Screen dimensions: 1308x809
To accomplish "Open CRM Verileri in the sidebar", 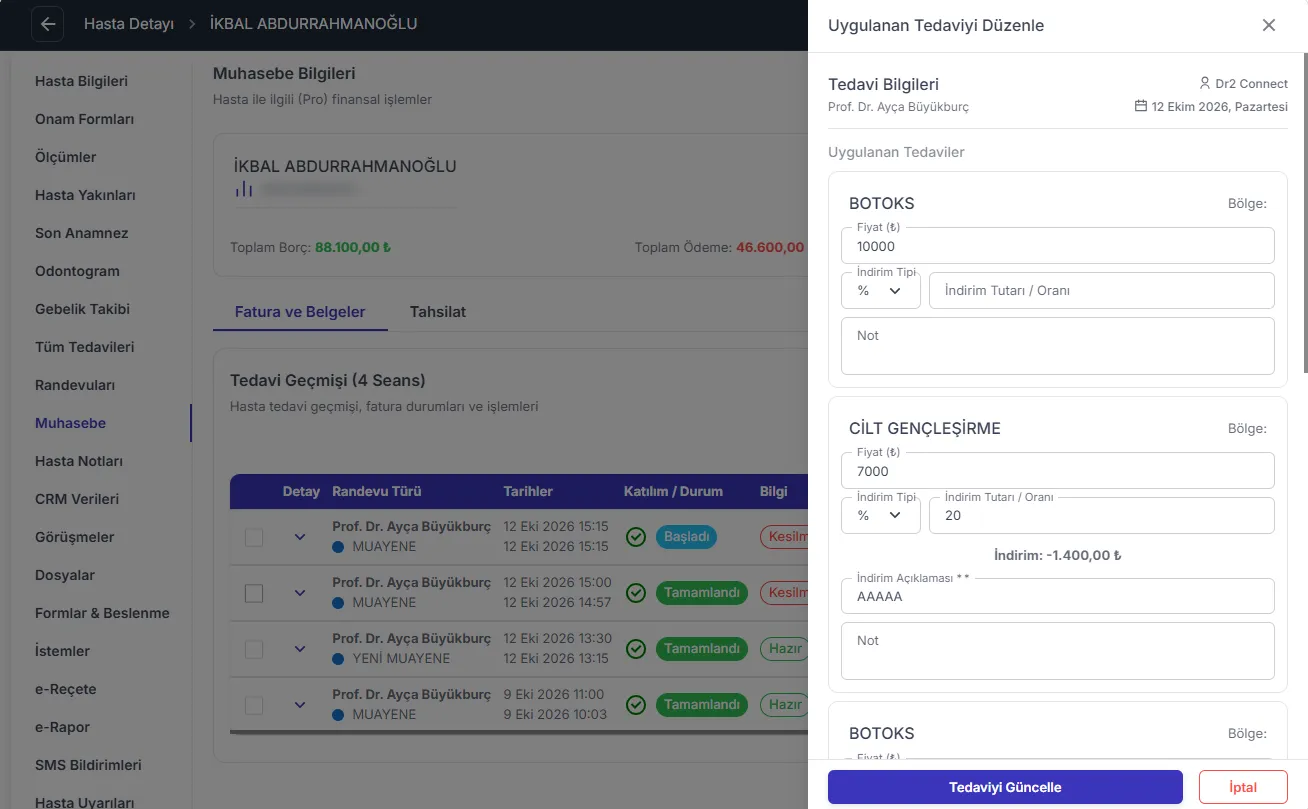I will point(77,499).
